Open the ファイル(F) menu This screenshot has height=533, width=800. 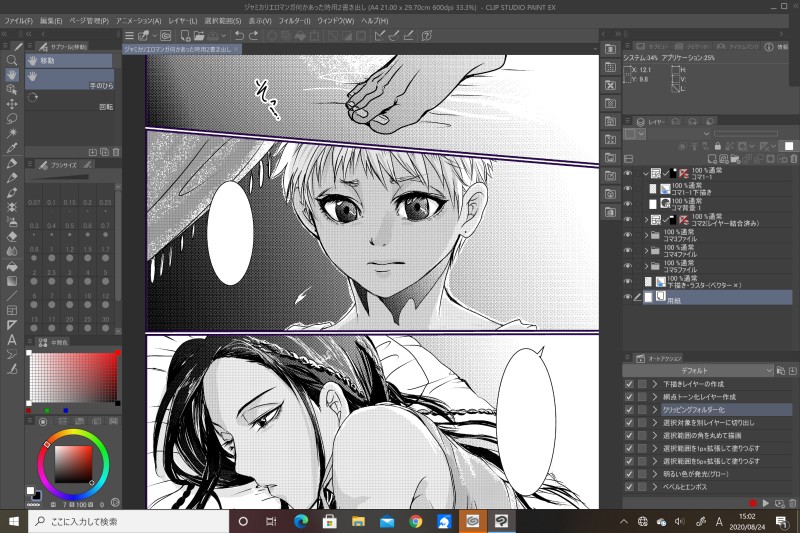pyautogui.click(x=18, y=21)
